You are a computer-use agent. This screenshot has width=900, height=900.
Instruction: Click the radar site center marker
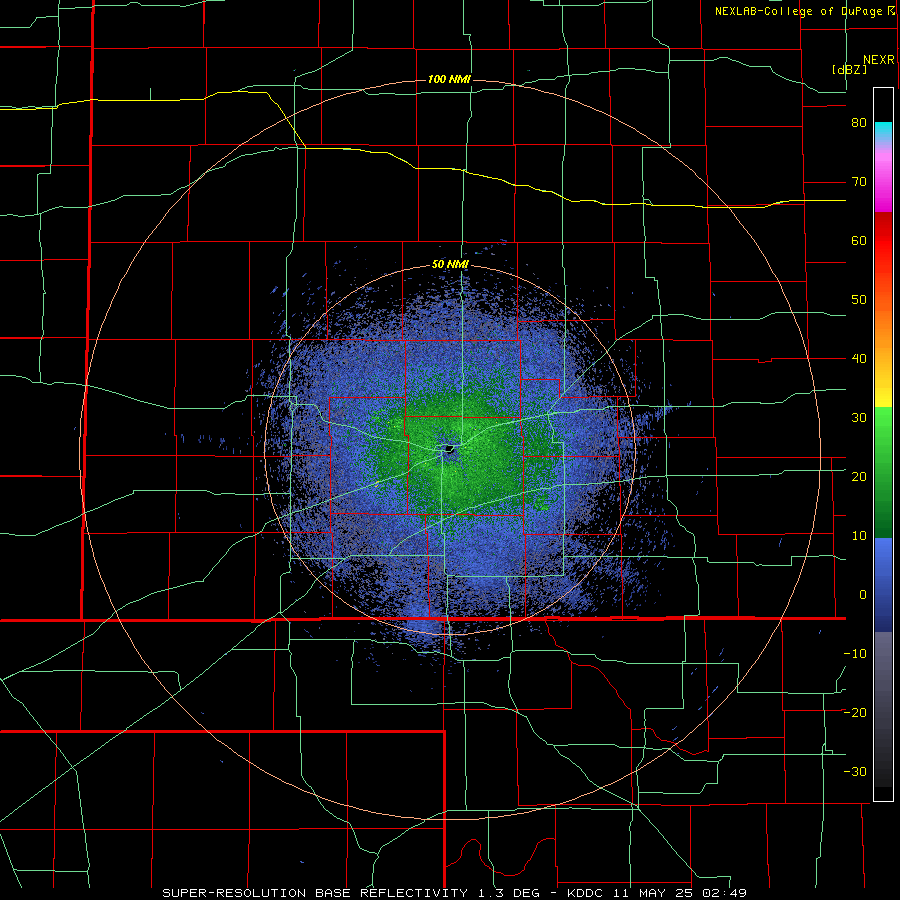[x=449, y=449]
